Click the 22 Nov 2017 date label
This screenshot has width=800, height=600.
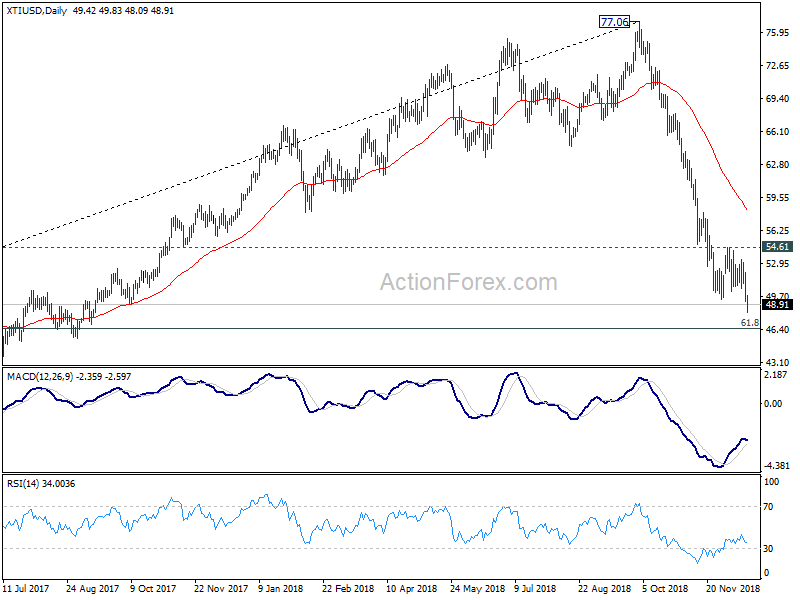[x=221, y=588]
